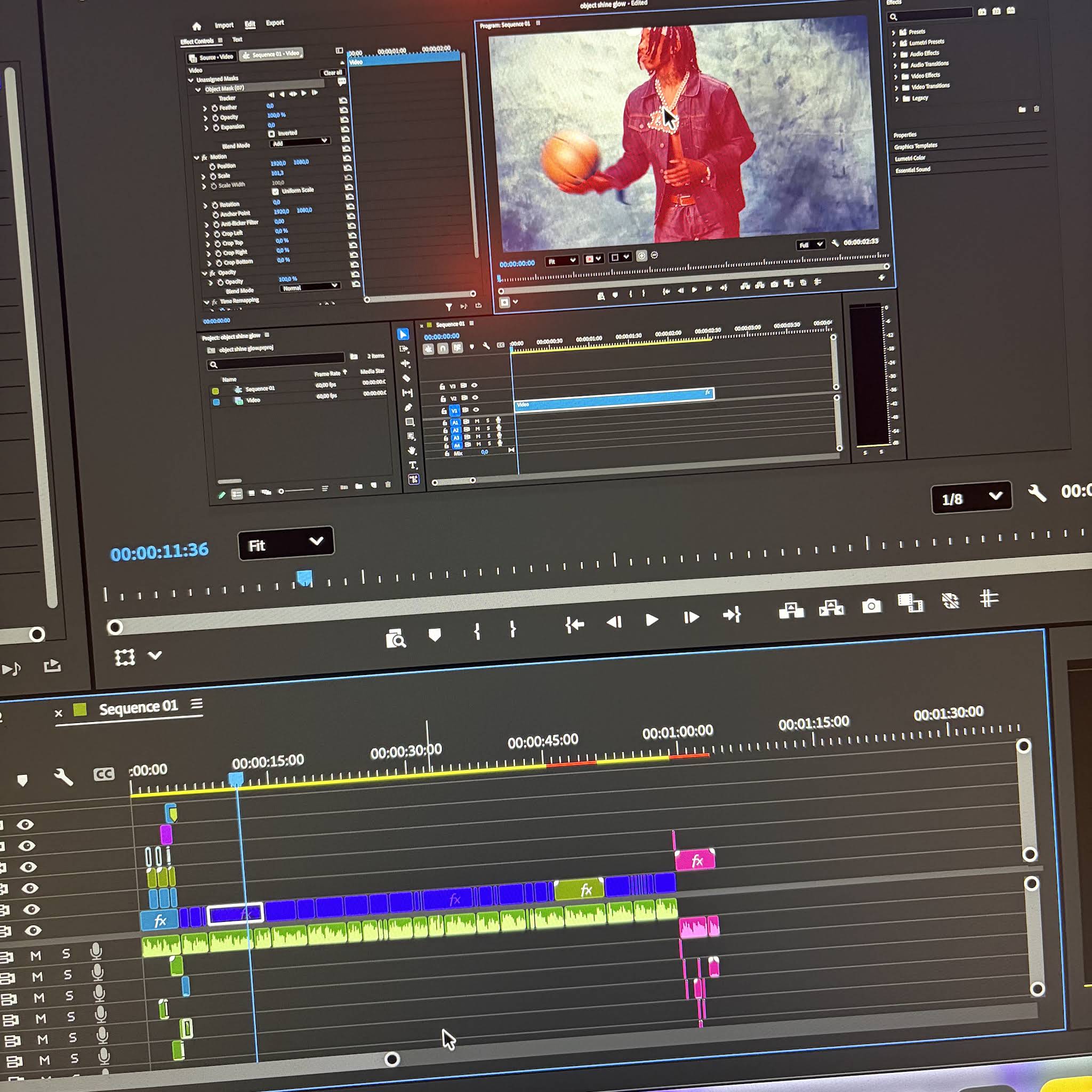Switch to the Sequence 01 timeline tab
1092x1092 pixels.
pyautogui.click(x=139, y=707)
